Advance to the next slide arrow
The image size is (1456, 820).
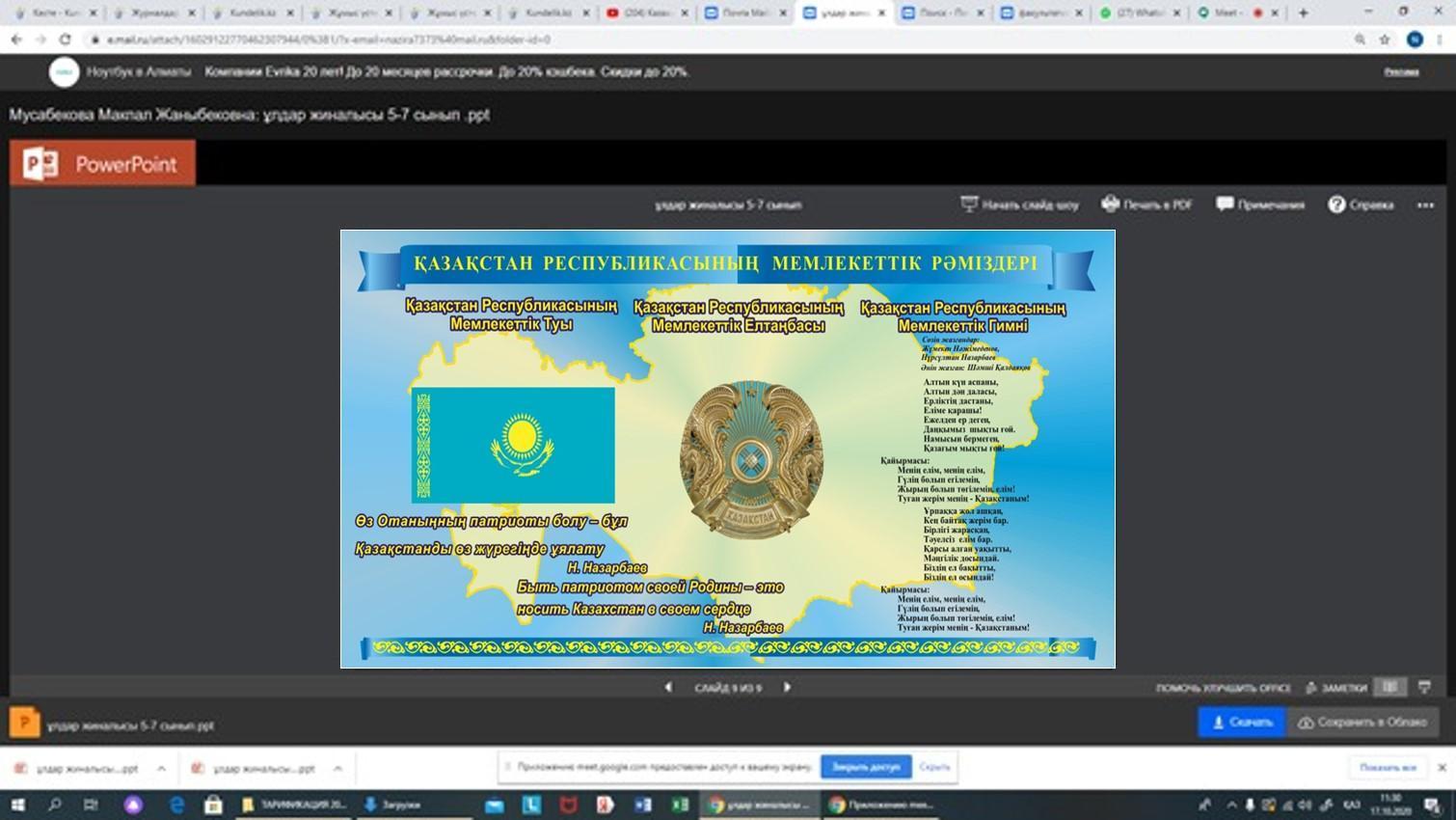pos(787,688)
